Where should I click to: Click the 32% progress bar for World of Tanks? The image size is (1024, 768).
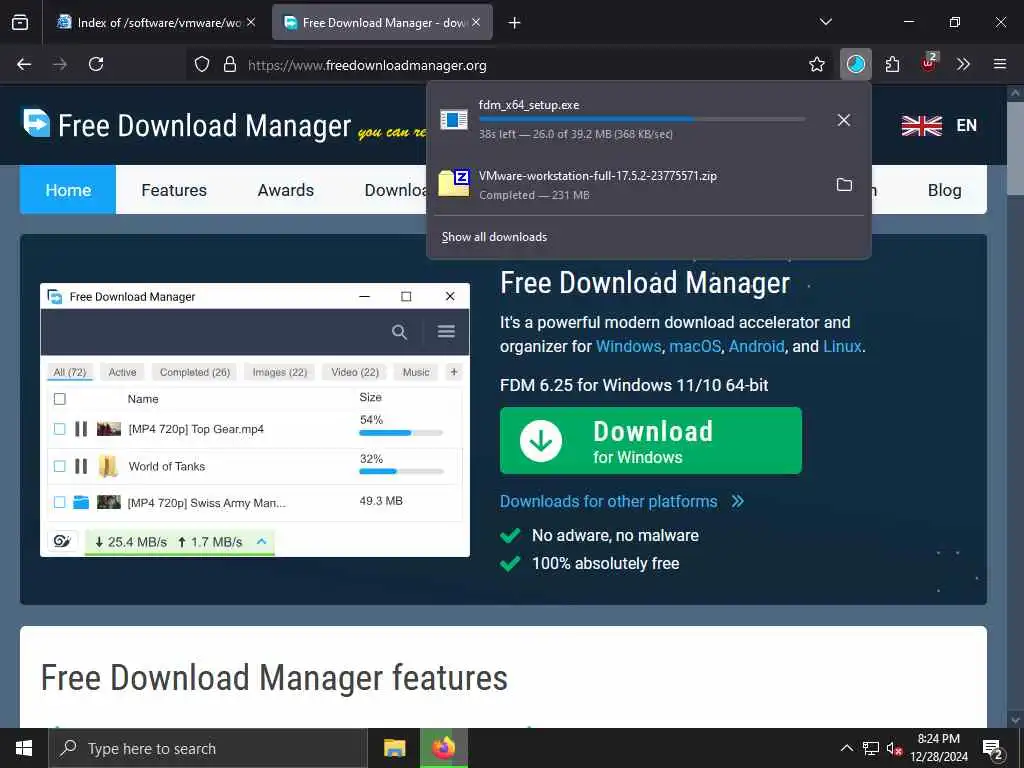click(x=401, y=472)
